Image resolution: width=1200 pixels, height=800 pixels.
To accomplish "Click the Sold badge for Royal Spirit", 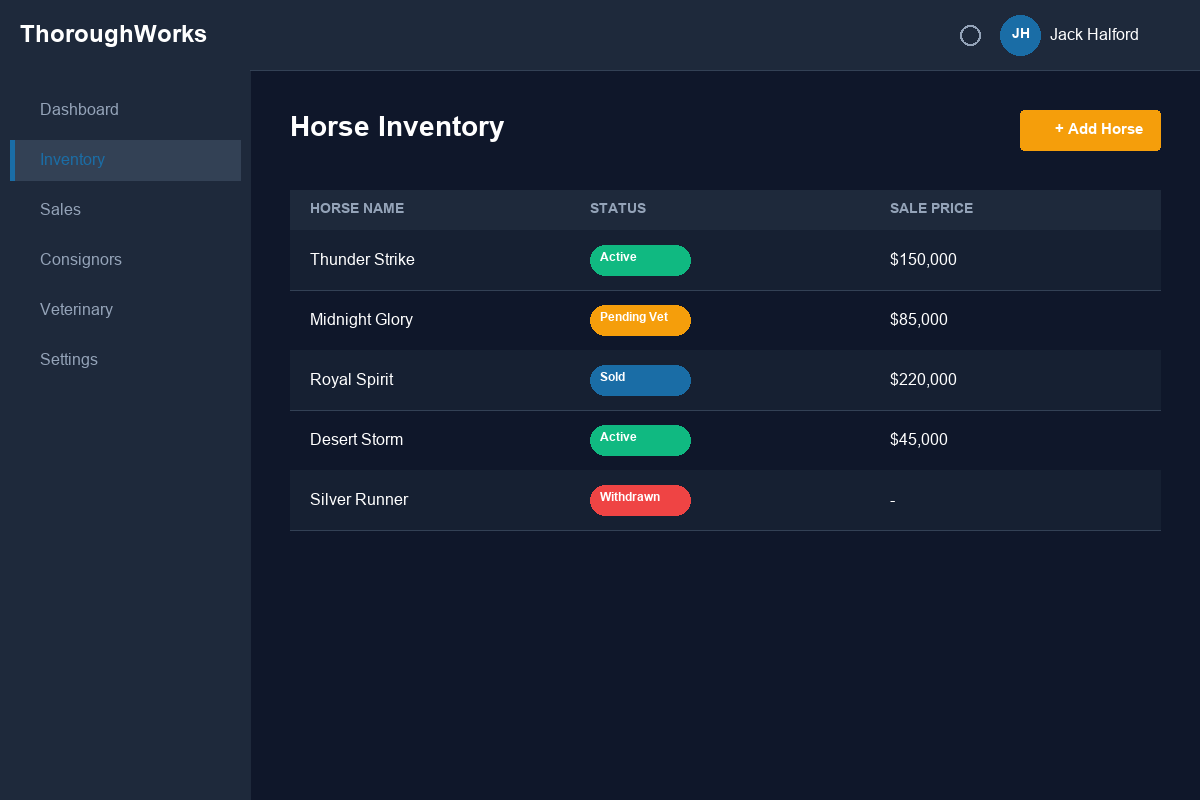I will click(640, 380).
